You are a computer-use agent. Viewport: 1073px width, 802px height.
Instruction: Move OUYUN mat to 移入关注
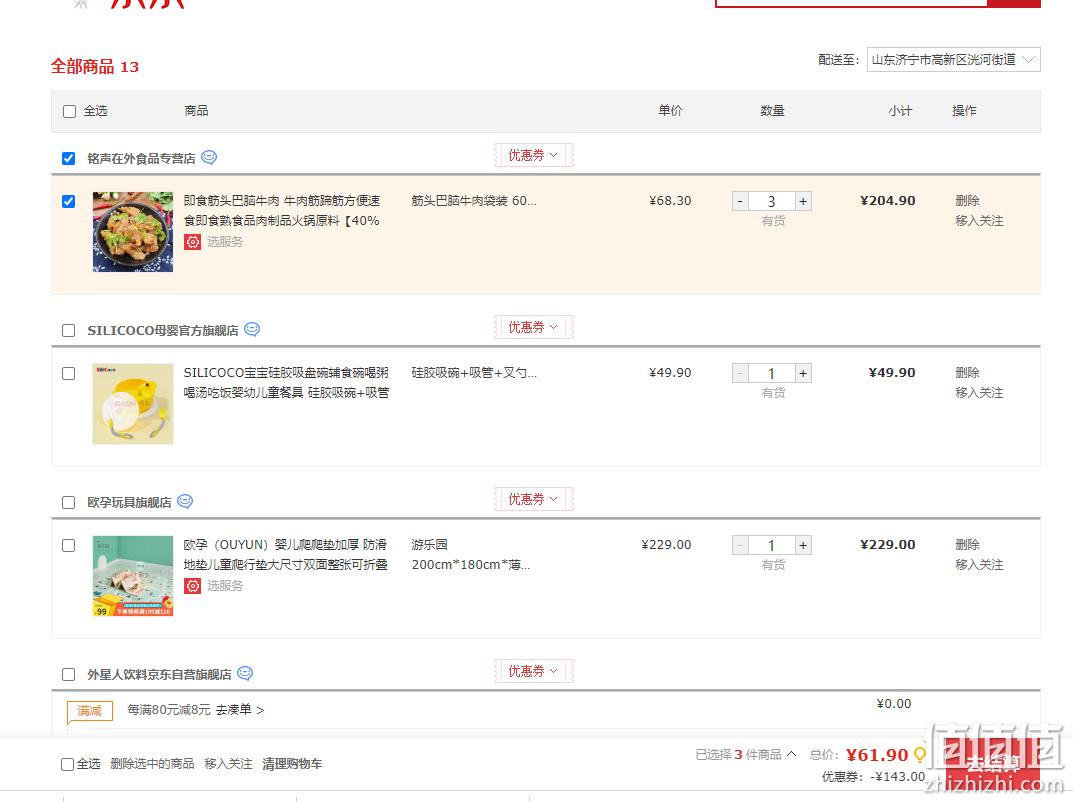pos(979,564)
